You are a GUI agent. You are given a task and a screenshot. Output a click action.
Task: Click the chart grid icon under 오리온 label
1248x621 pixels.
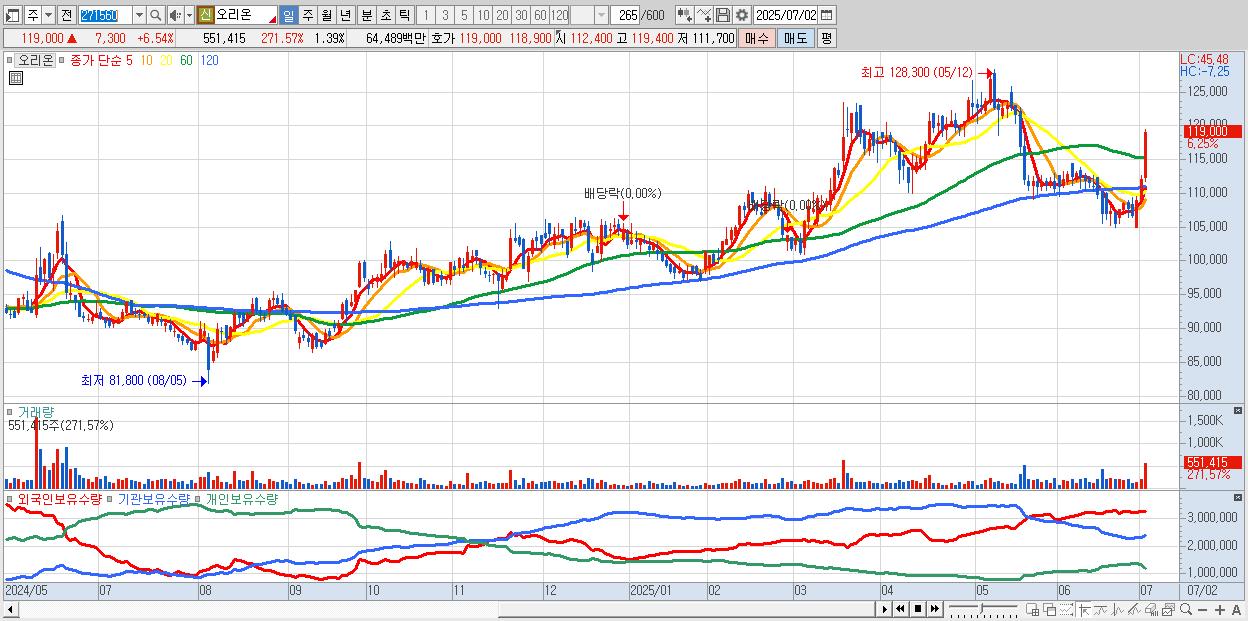[15, 76]
